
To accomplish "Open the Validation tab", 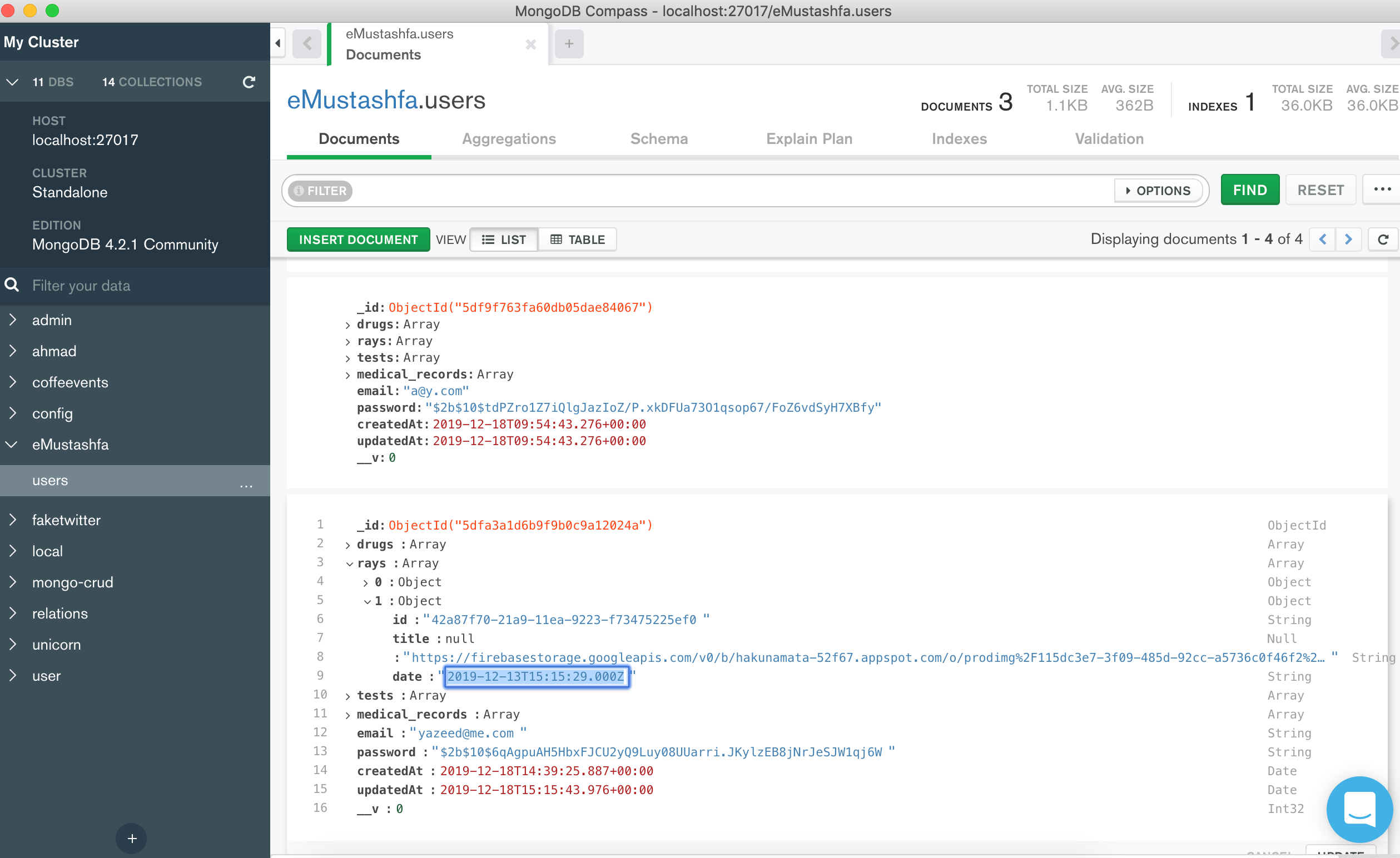I will click(1109, 139).
